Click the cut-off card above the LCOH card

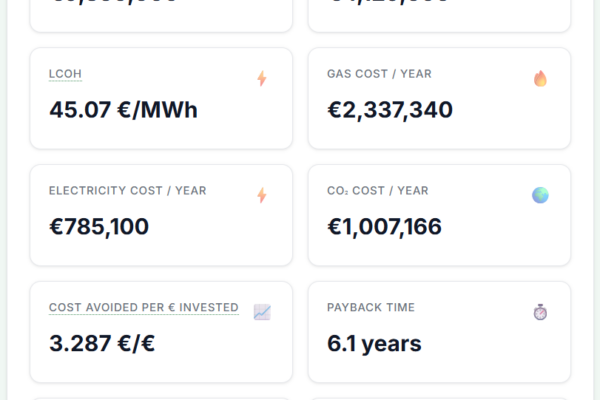tap(161, 14)
